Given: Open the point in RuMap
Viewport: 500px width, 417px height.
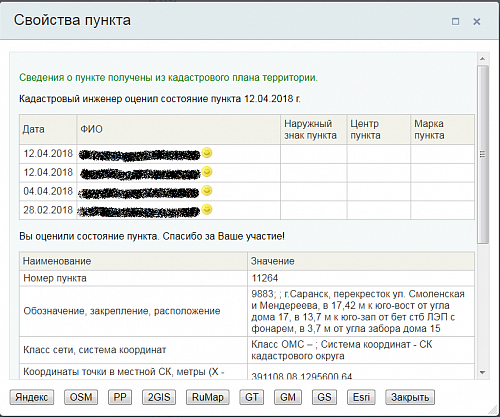Looking at the screenshot, I should (208, 397).
